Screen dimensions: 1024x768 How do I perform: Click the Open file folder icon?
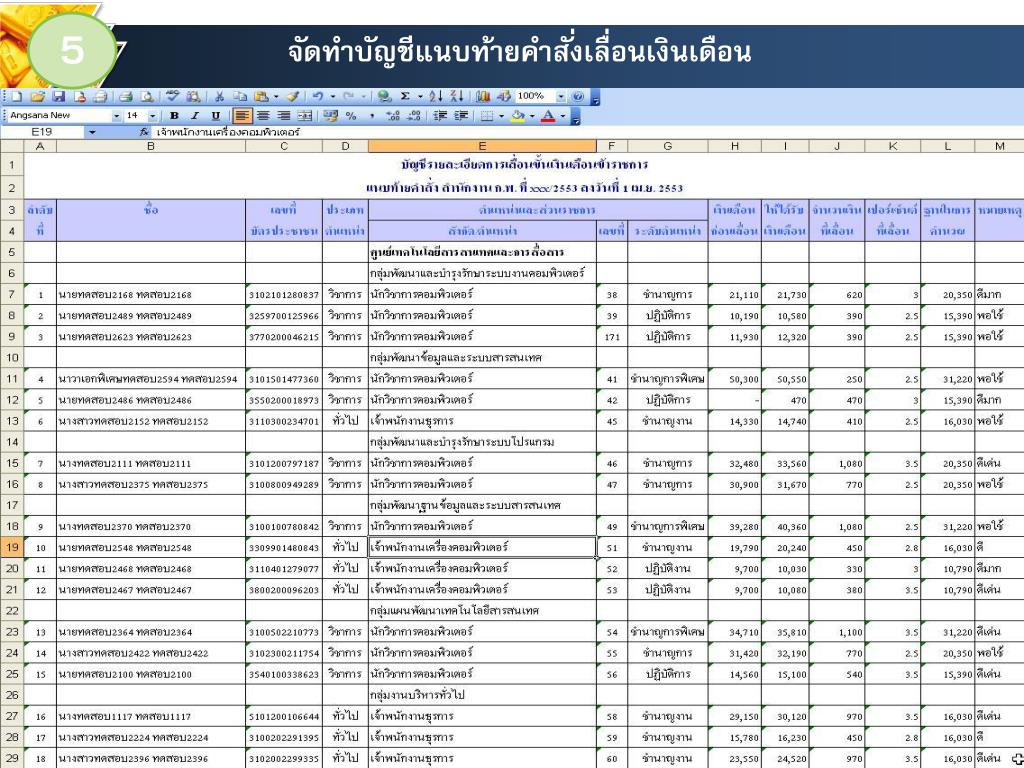coord(38,97)
